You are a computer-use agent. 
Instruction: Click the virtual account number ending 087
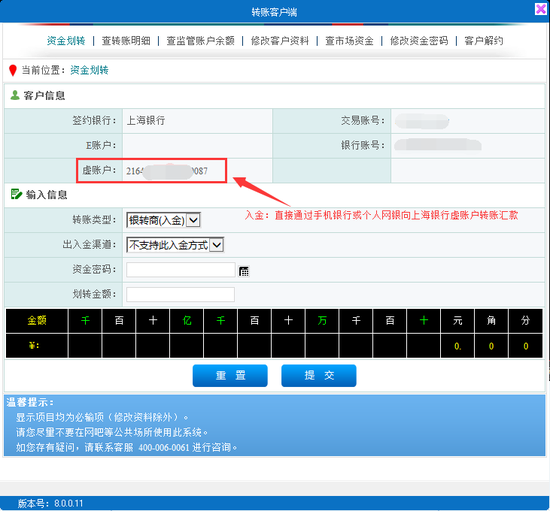(167, 171)
